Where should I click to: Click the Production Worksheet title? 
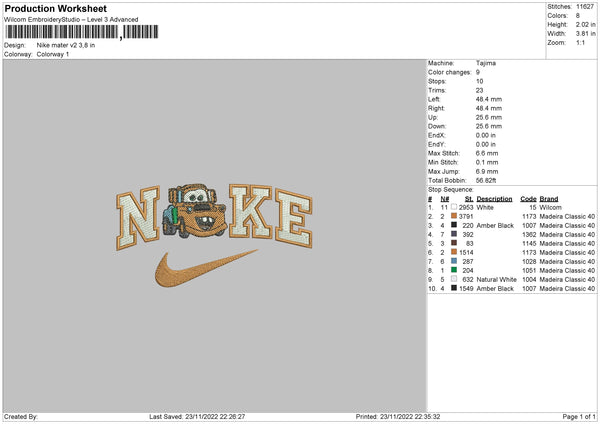55,8
